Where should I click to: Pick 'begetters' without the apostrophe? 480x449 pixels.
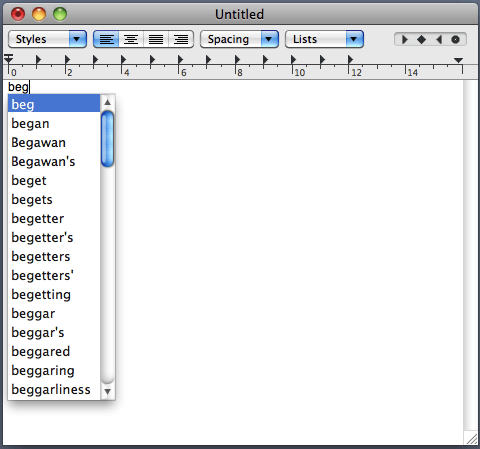[x=54, y=256]
